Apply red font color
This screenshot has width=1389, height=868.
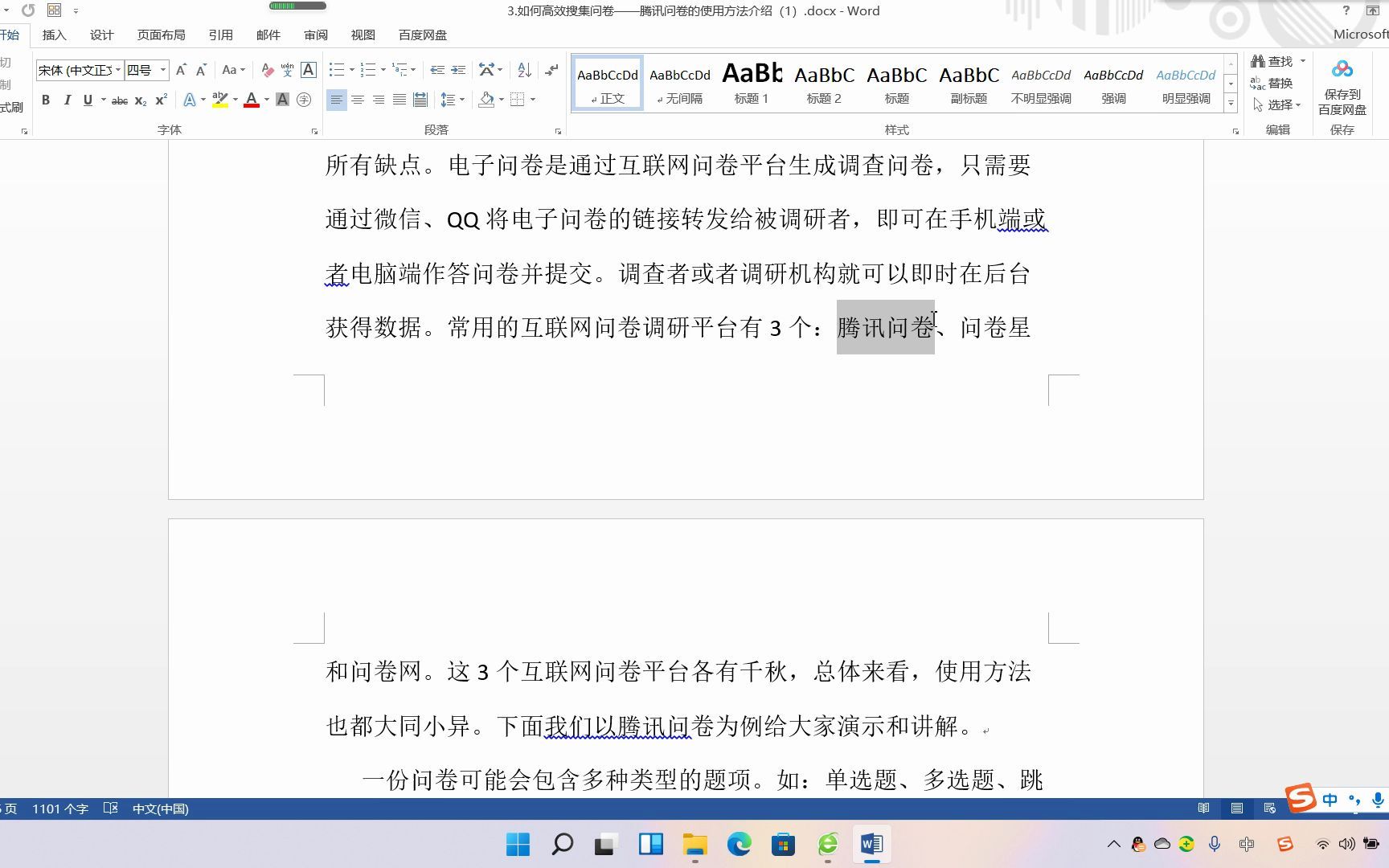pos(252,100)
